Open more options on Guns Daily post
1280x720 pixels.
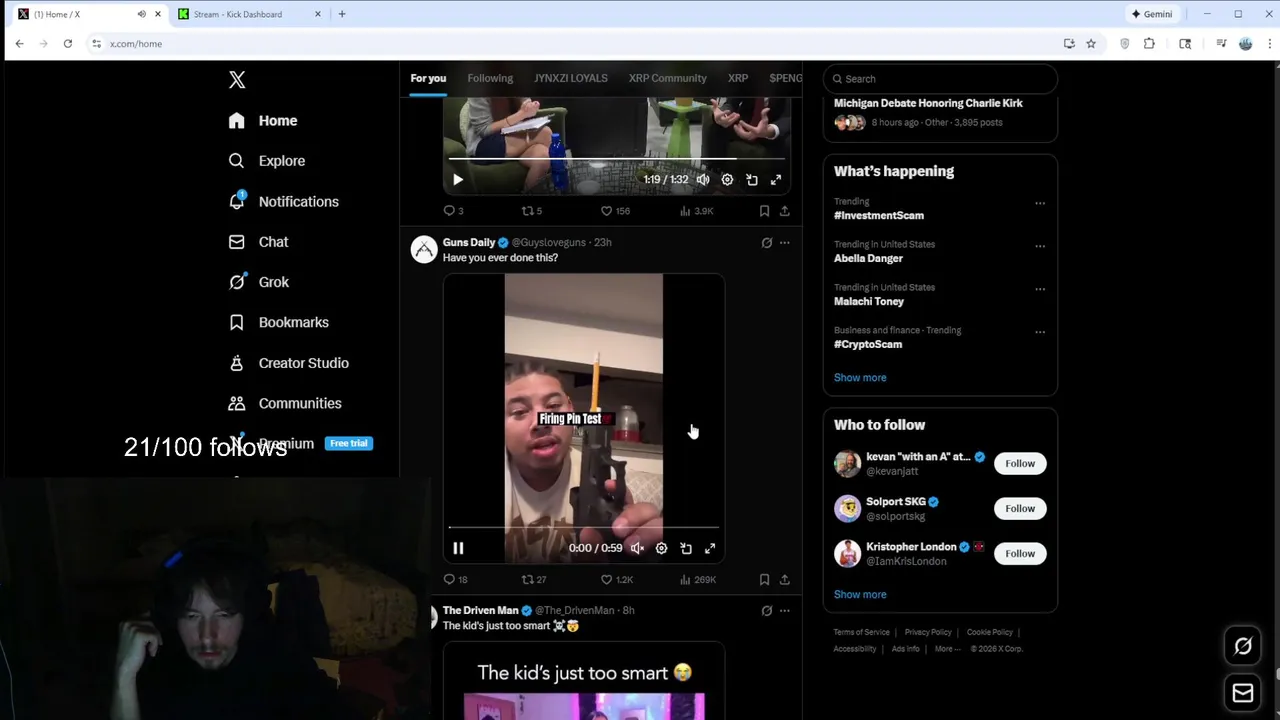pyautogui.click(x=785, y=243)
